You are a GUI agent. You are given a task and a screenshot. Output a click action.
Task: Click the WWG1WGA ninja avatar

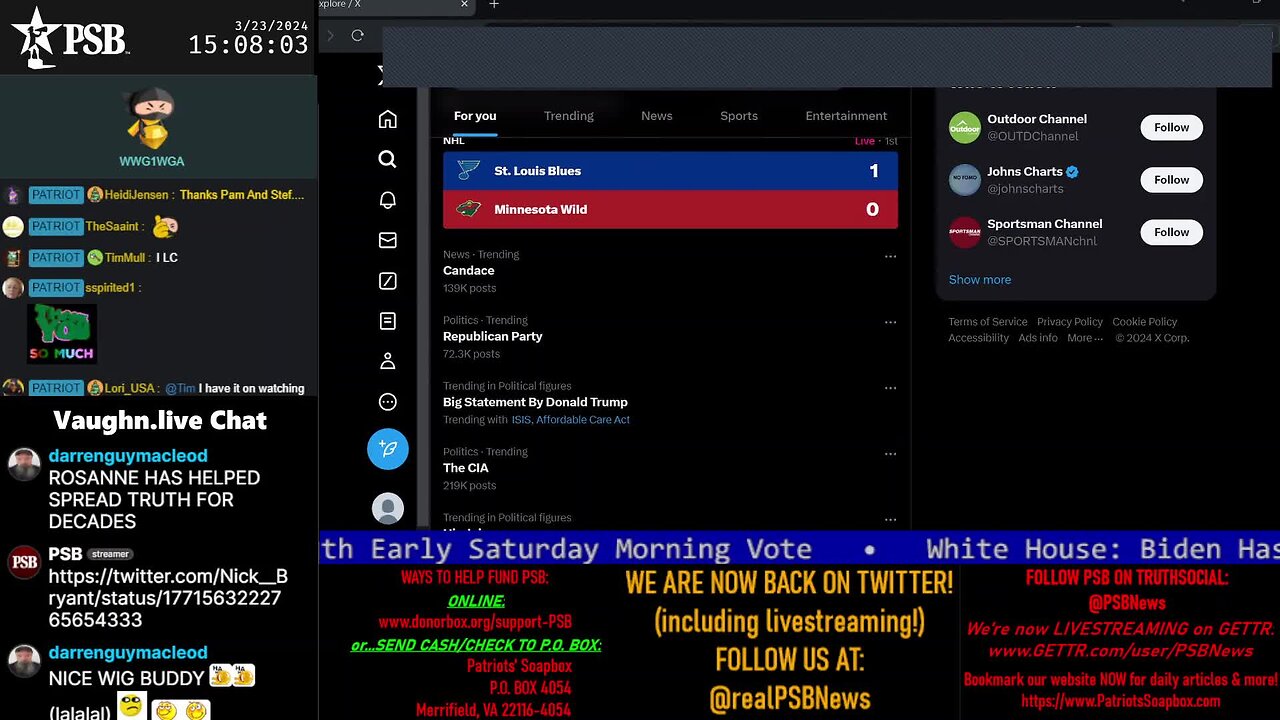pyautogui.click(x=152, y=116)
